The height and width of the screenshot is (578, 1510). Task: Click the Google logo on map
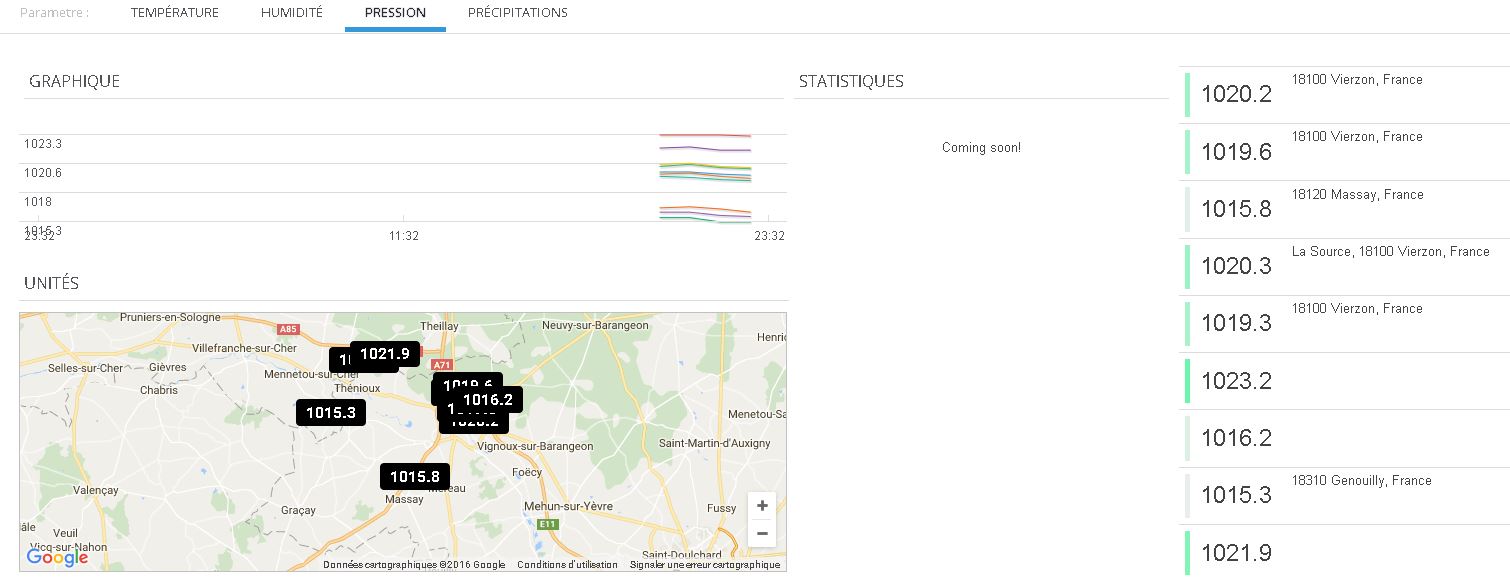pyautogui.click(x=57, y=557)
